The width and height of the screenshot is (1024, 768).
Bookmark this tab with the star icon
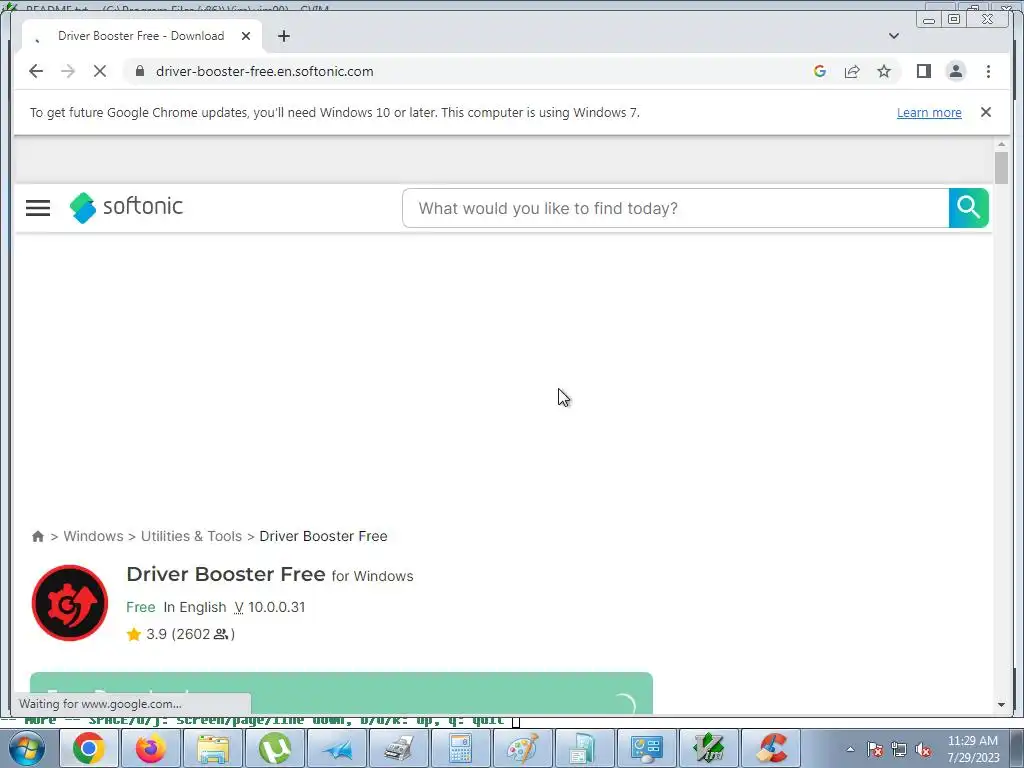pos(884,71)
